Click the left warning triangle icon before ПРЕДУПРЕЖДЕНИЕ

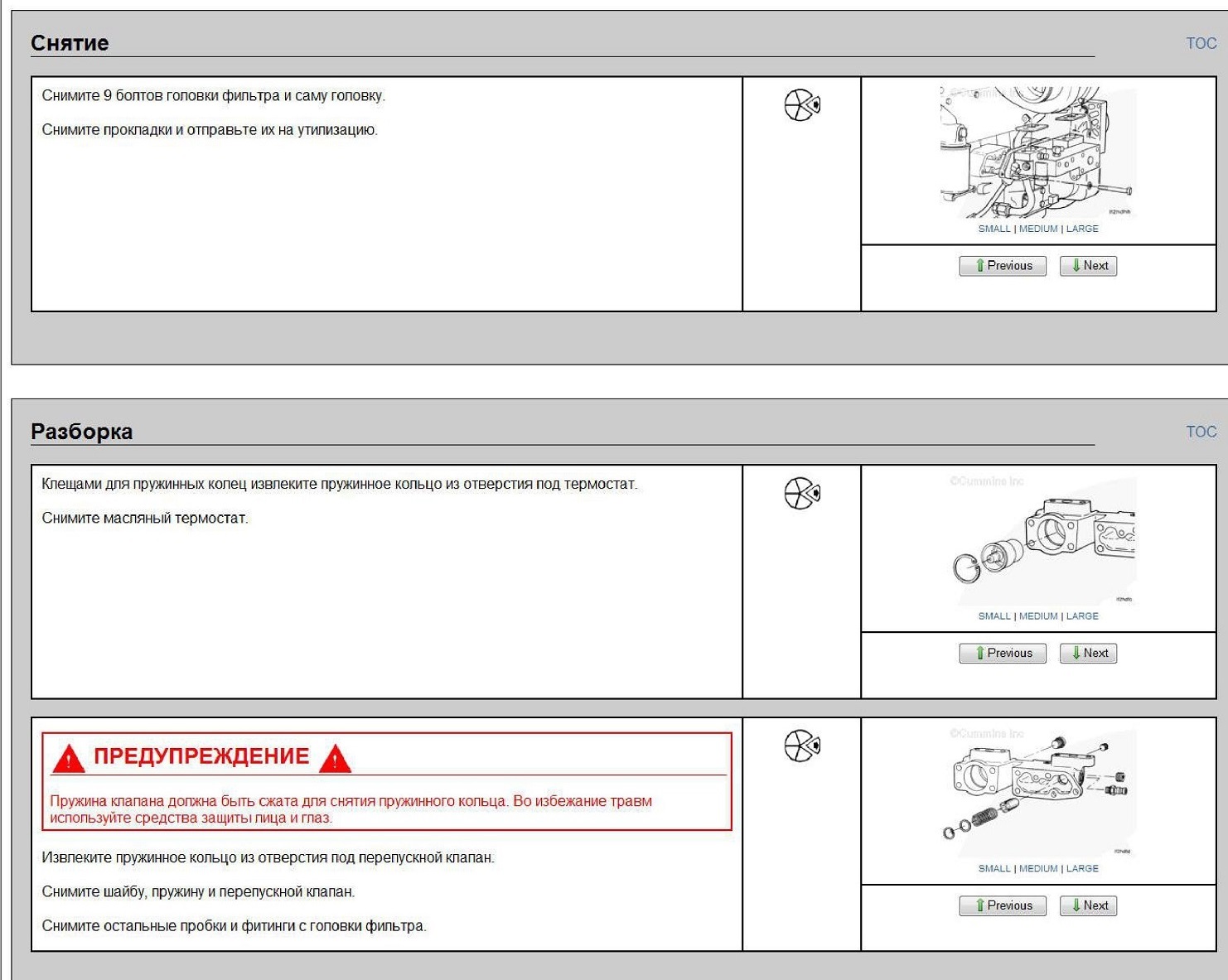click(68, 759)
